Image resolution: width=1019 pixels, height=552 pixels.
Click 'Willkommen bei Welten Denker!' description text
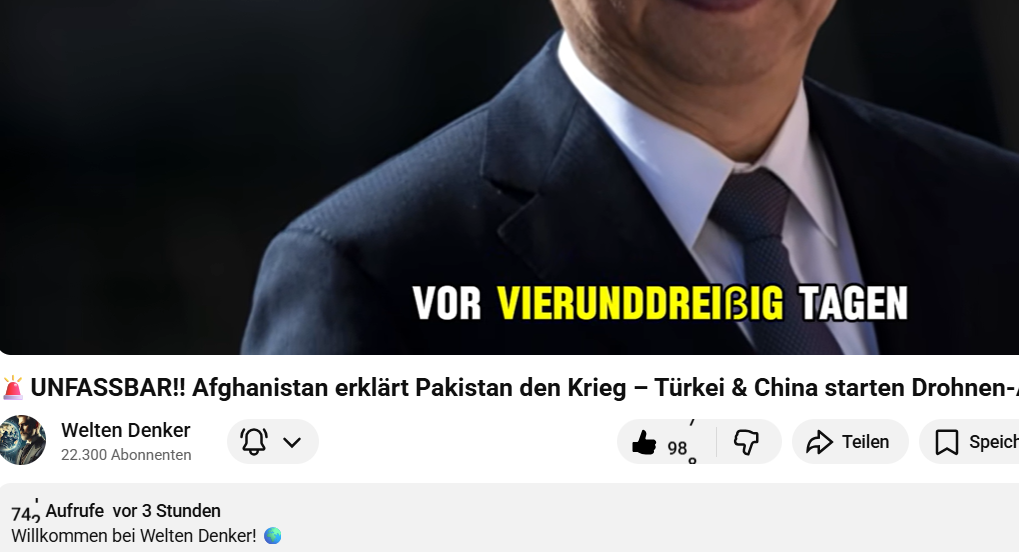pos(134,536)
